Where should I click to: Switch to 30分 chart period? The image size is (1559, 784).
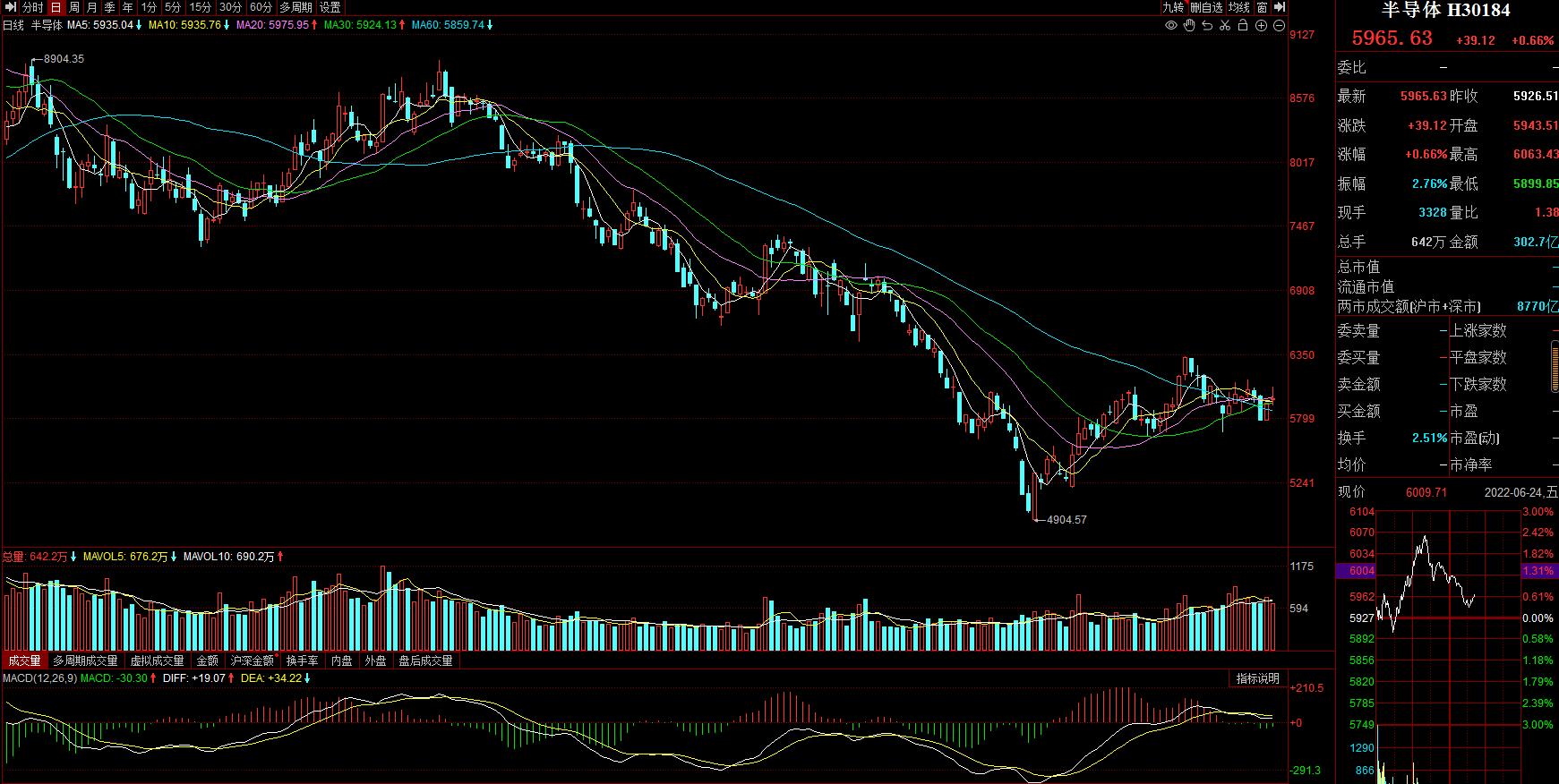tap(231, 7)
